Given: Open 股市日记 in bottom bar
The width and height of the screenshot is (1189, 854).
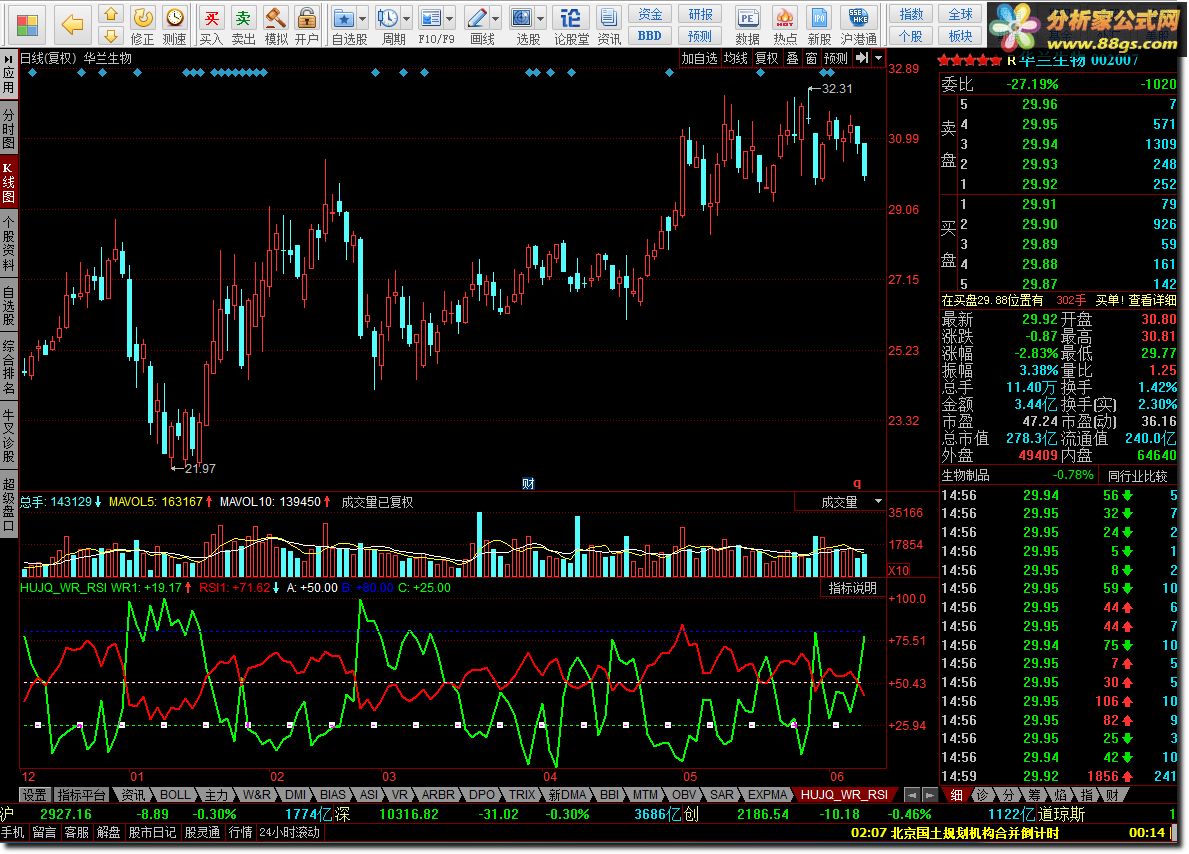Looking at the screenshot, I should tap(152, 832).
